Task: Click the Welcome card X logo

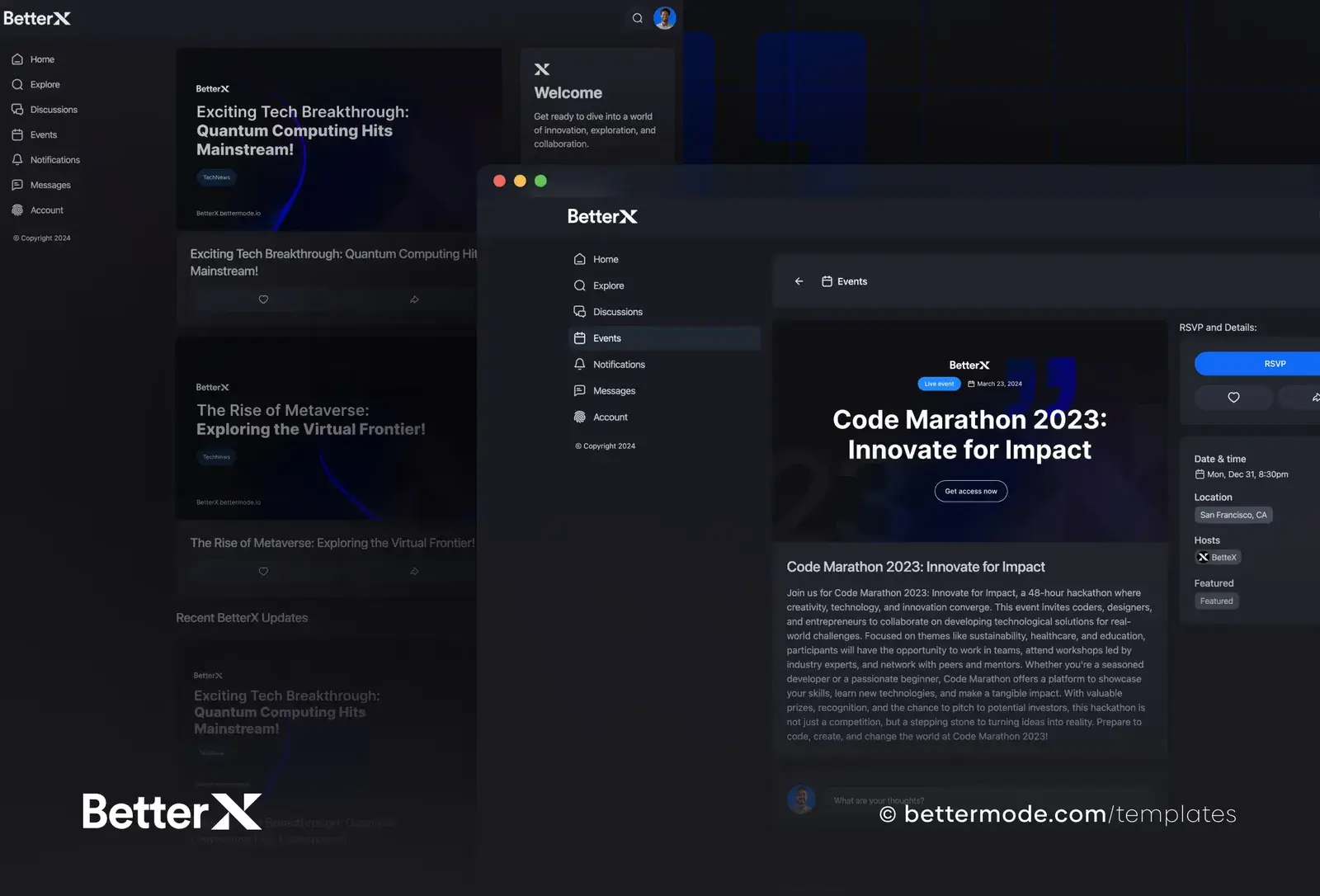Action: 542,69
